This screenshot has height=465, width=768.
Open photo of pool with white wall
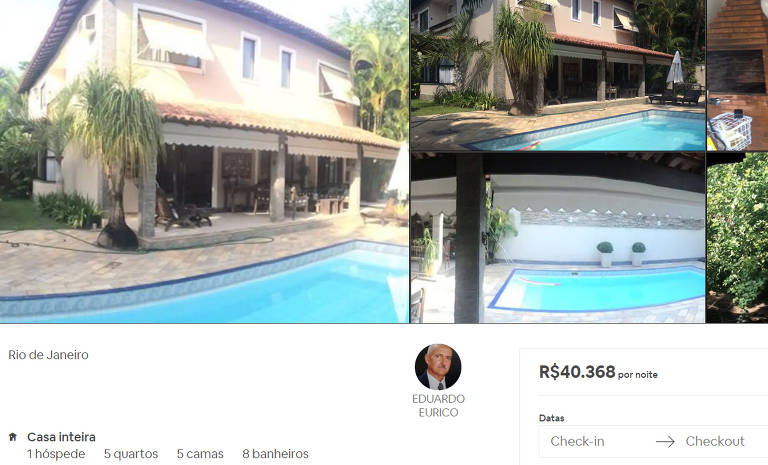[x=558, y=238]
